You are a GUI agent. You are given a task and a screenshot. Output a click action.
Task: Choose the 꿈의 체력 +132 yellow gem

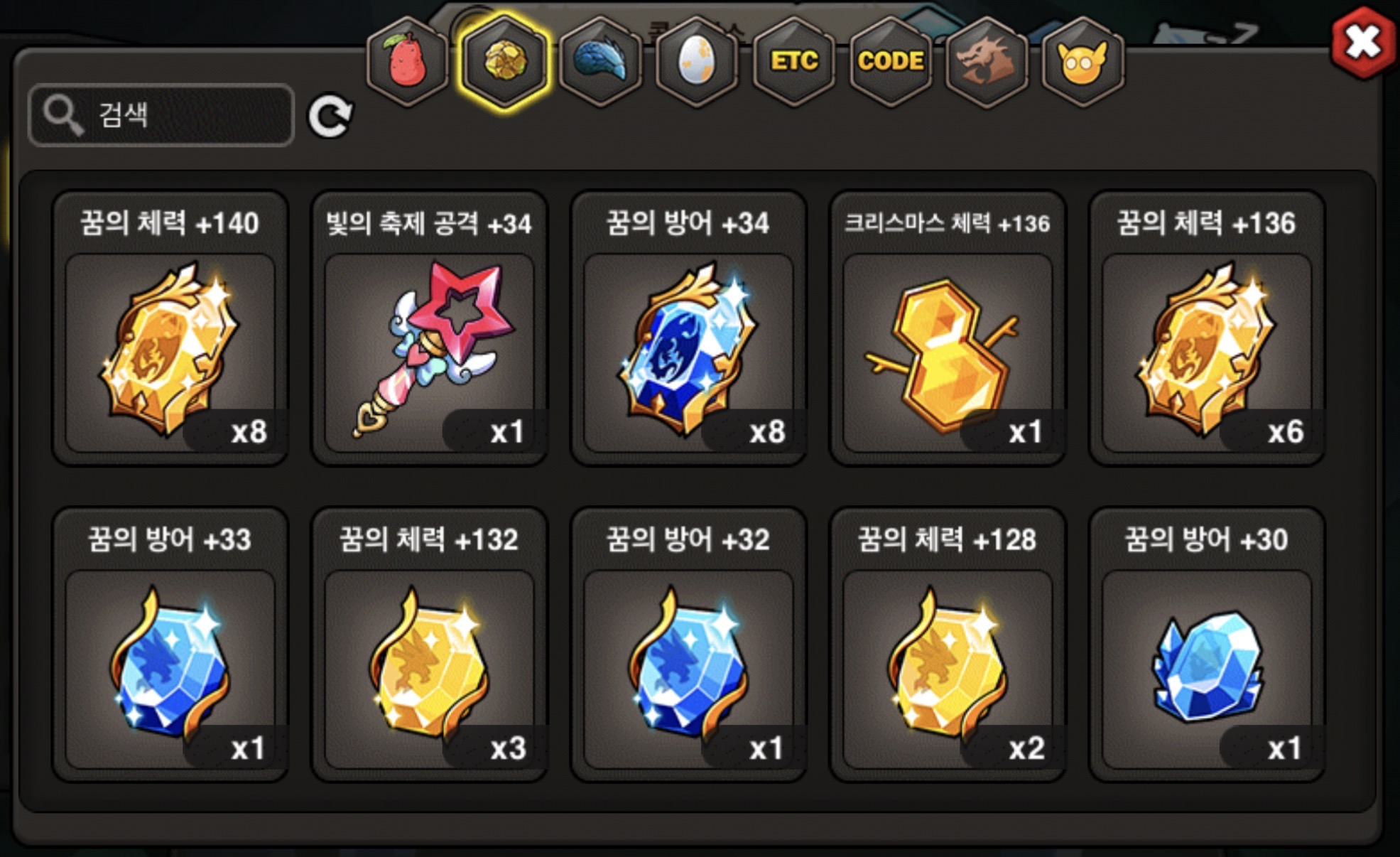click(430, 645)
